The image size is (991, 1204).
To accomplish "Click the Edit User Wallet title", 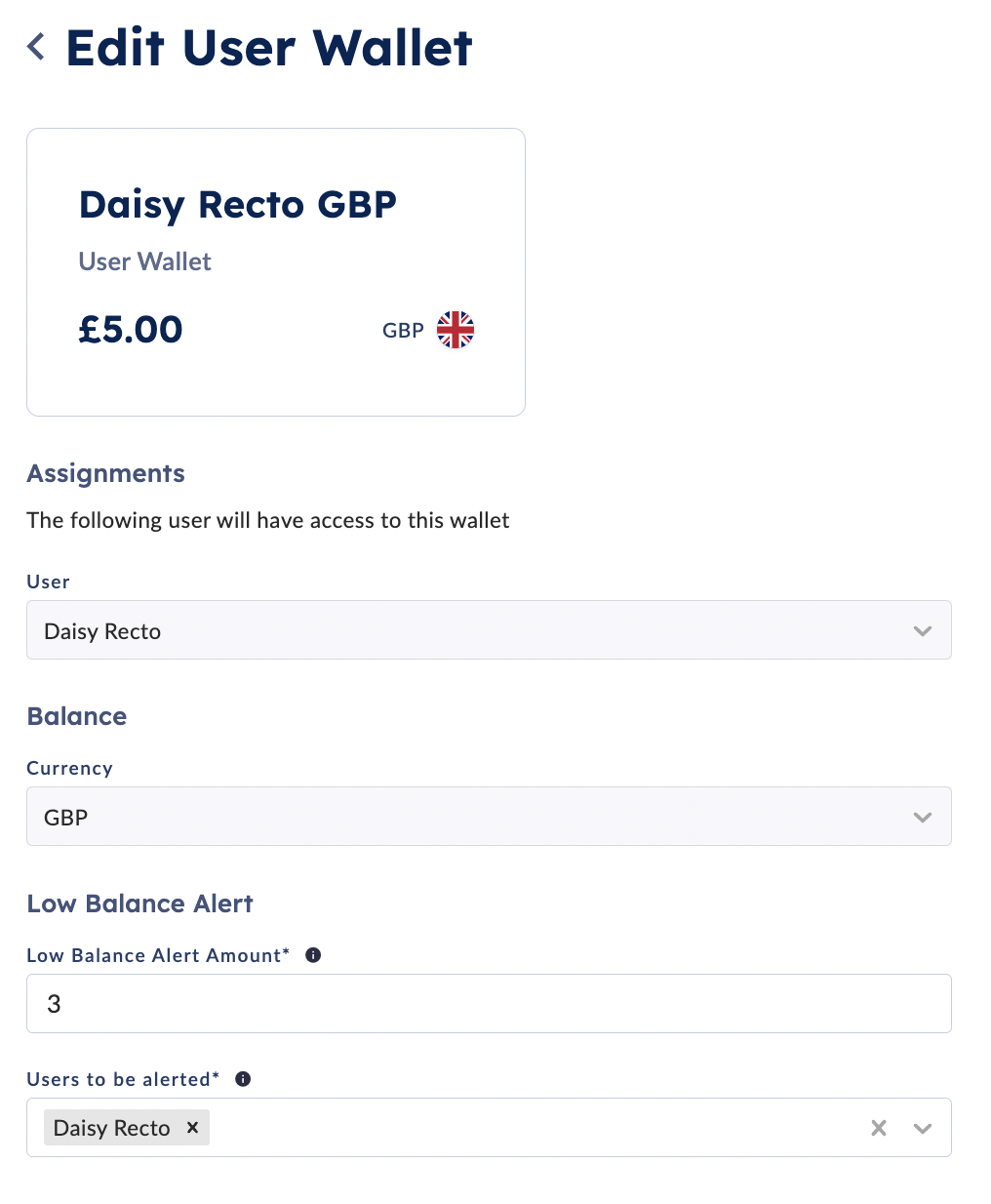I will (268, 46).
